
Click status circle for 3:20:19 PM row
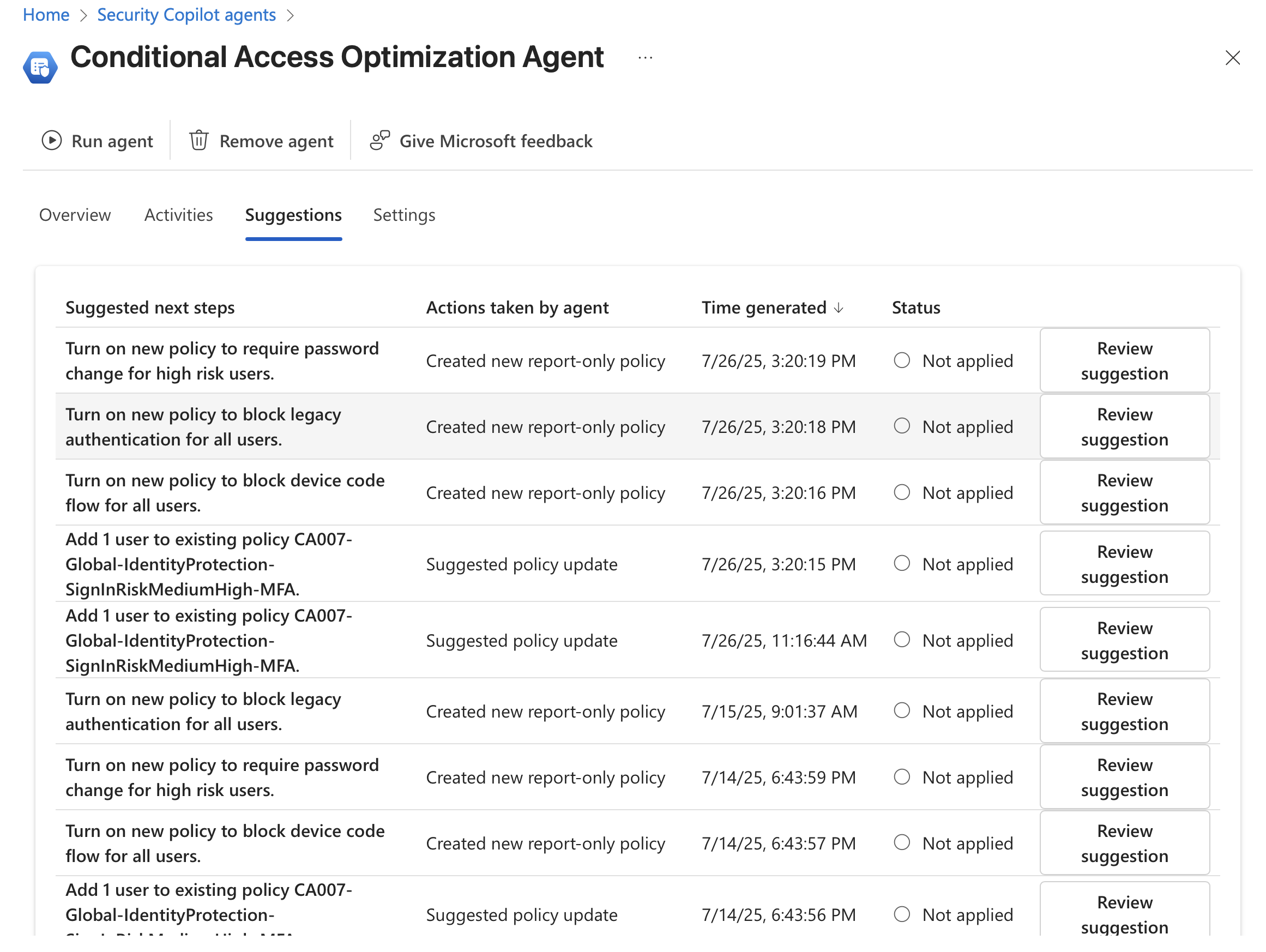pos(902,360)
